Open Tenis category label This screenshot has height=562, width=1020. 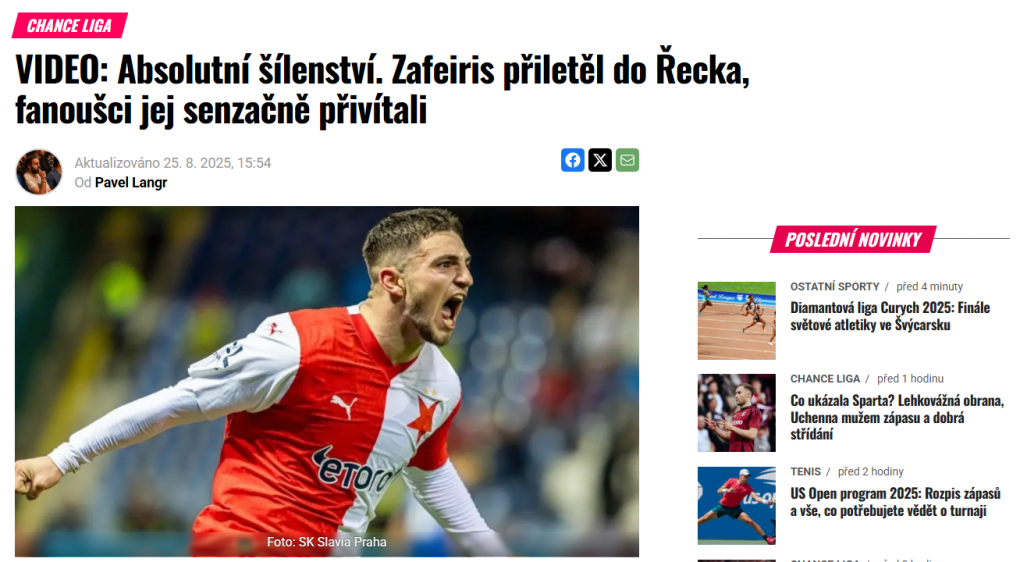coord(805,472)
